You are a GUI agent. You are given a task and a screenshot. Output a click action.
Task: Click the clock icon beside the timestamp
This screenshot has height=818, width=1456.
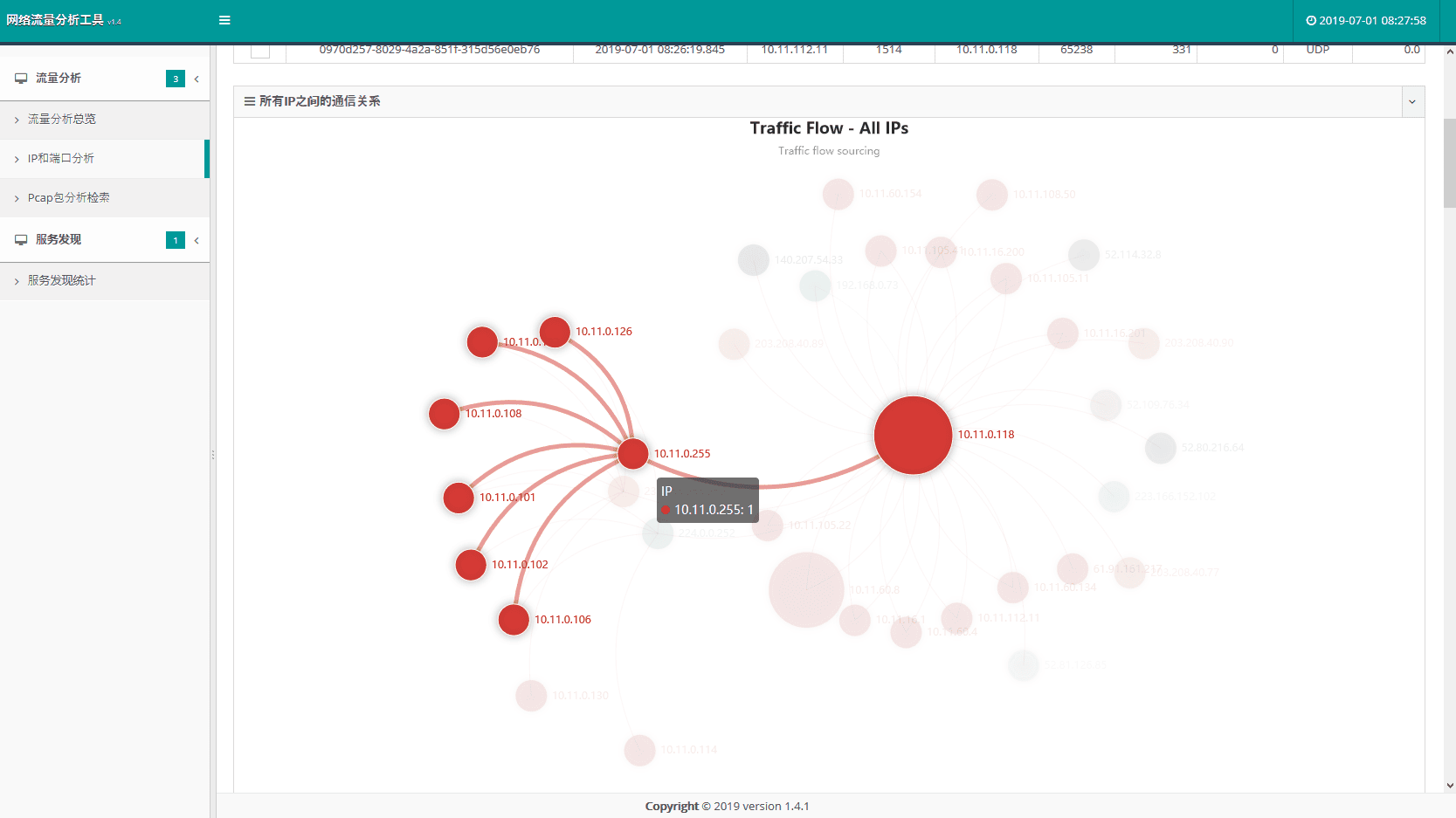click(x=1310, y=21)
